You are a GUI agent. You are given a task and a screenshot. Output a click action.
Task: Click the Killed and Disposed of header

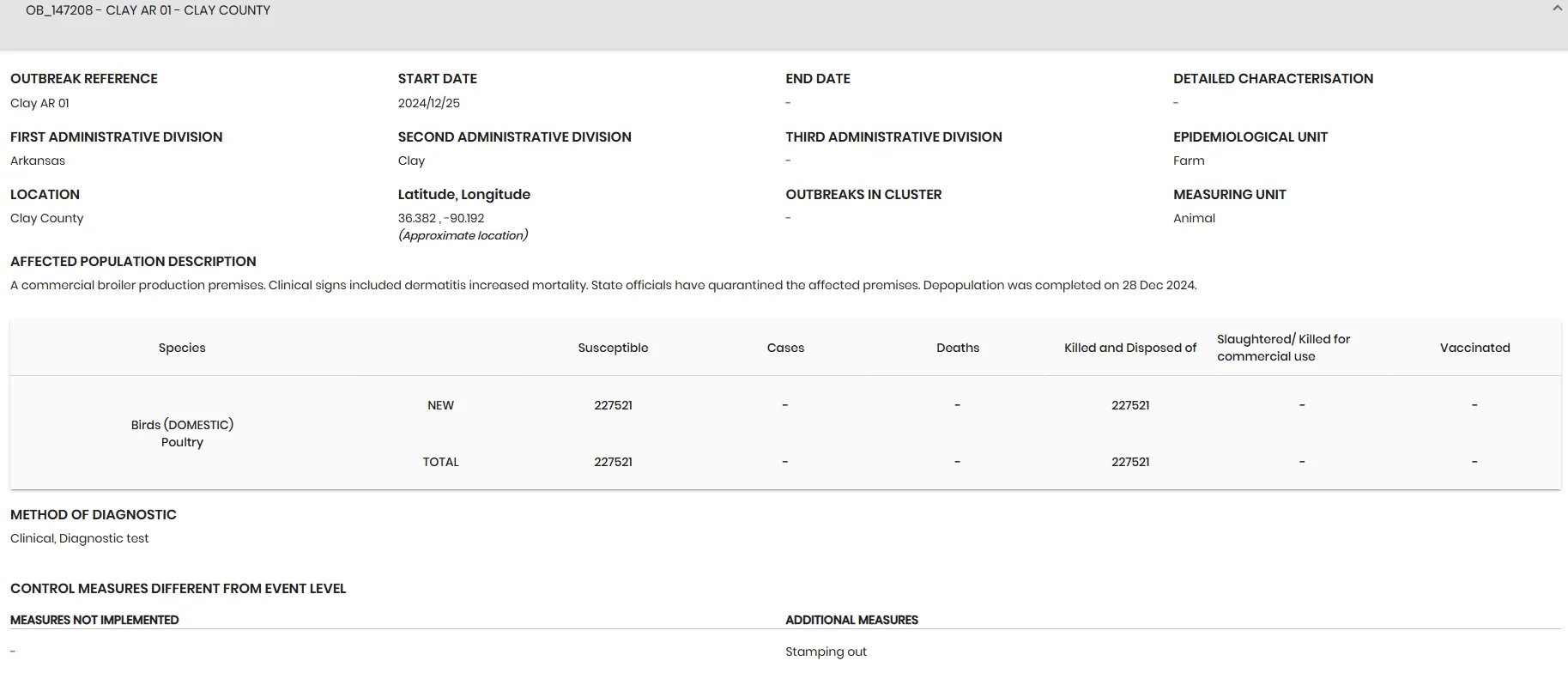coord(1130,348)
